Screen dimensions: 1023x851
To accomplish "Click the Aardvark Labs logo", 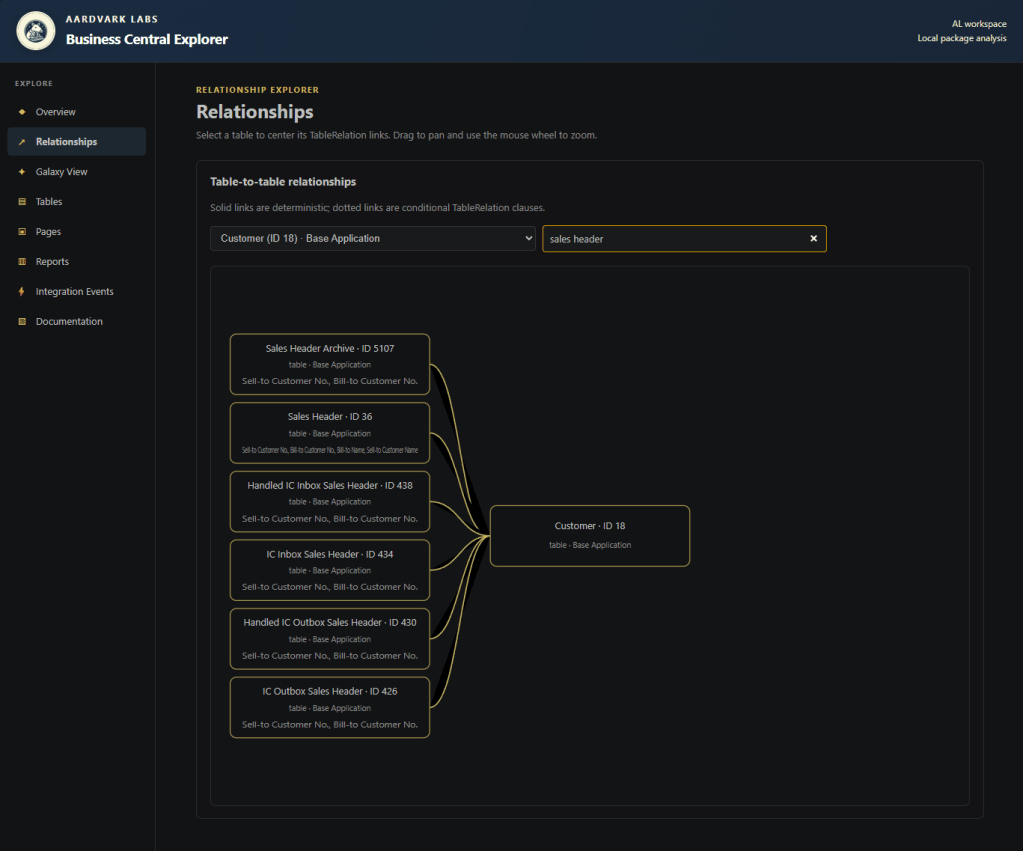I will (x=36, y=31).
